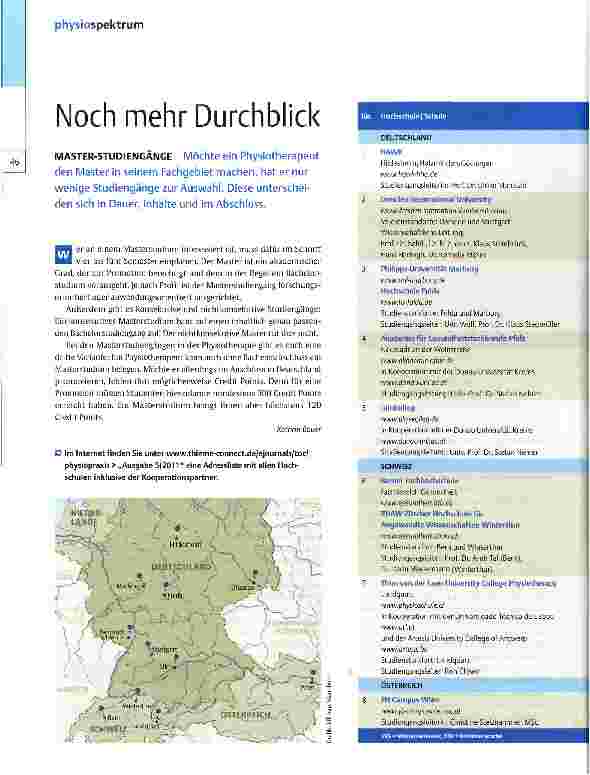
Task: Click the Hildesheim marker dot on the map
Action: click(x=177, y=529)
